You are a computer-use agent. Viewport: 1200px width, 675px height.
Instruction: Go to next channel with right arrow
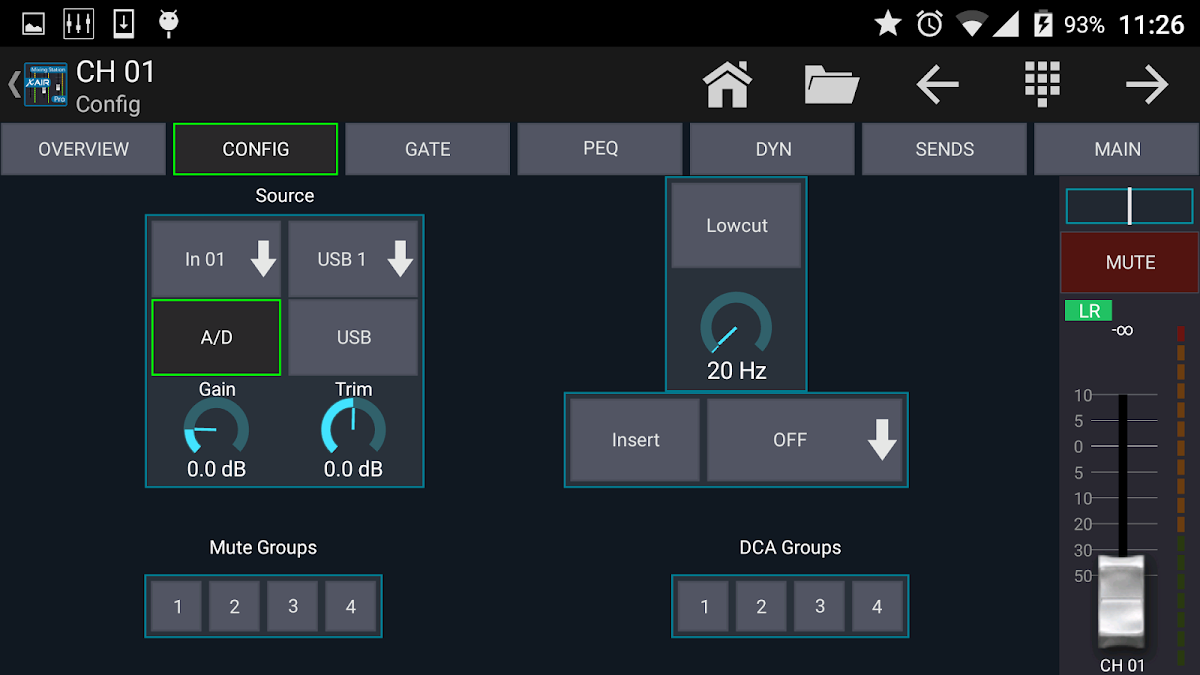tap(1146, 85)
